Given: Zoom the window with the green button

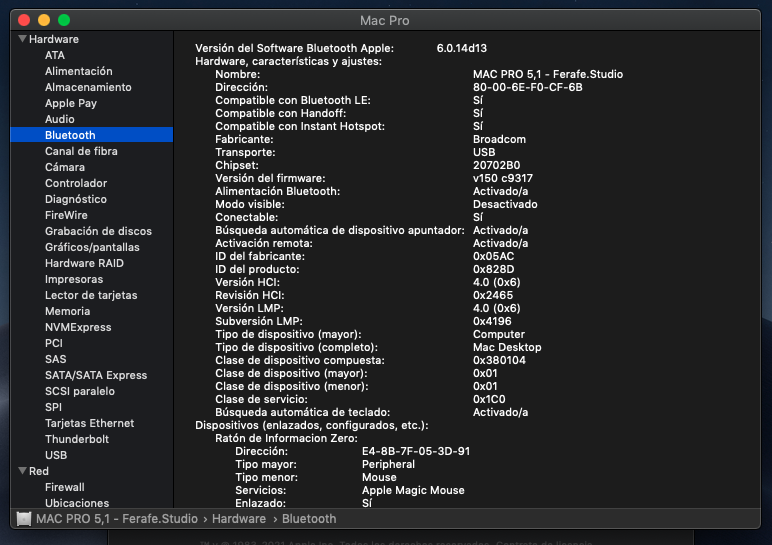Looking at the screenshot, I should 64,20.
